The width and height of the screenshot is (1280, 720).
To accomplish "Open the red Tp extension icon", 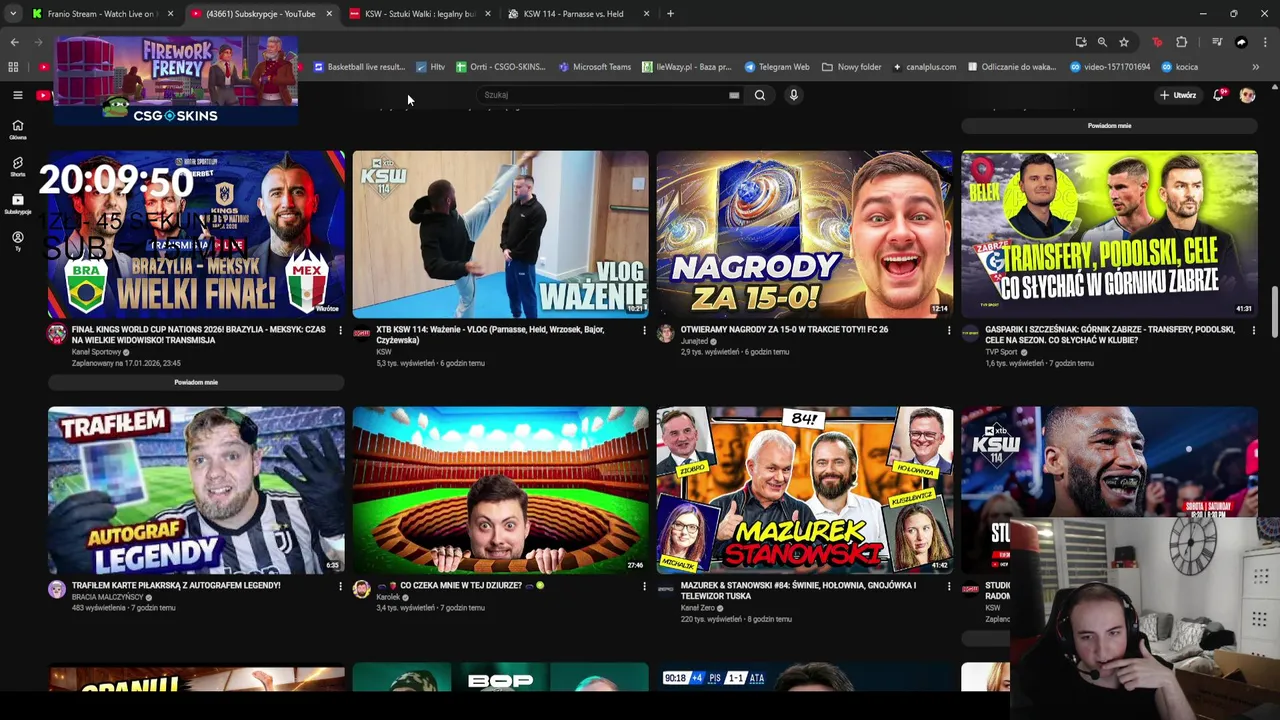I will [x=1158, y=42].
